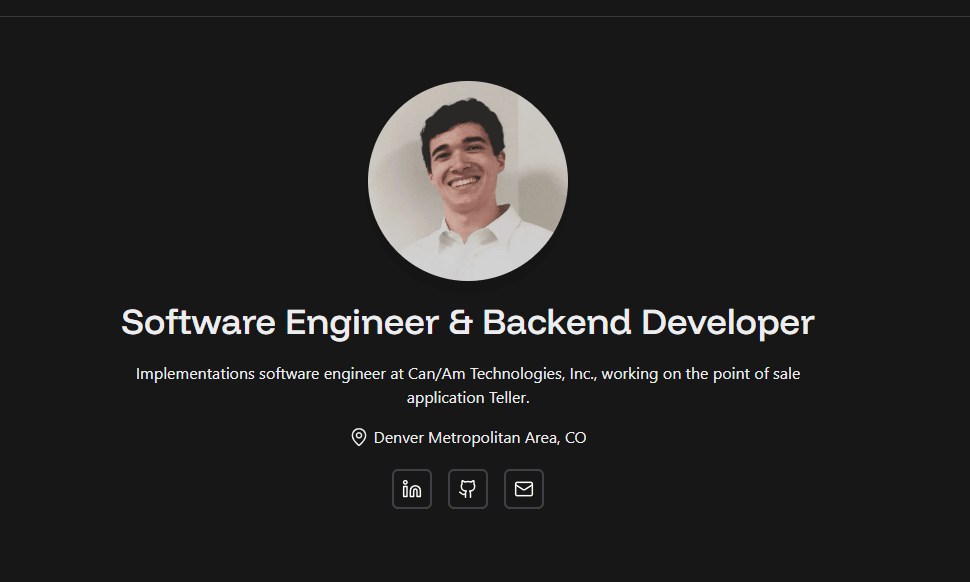Click the leftmost social button

(x=411, y=489)
